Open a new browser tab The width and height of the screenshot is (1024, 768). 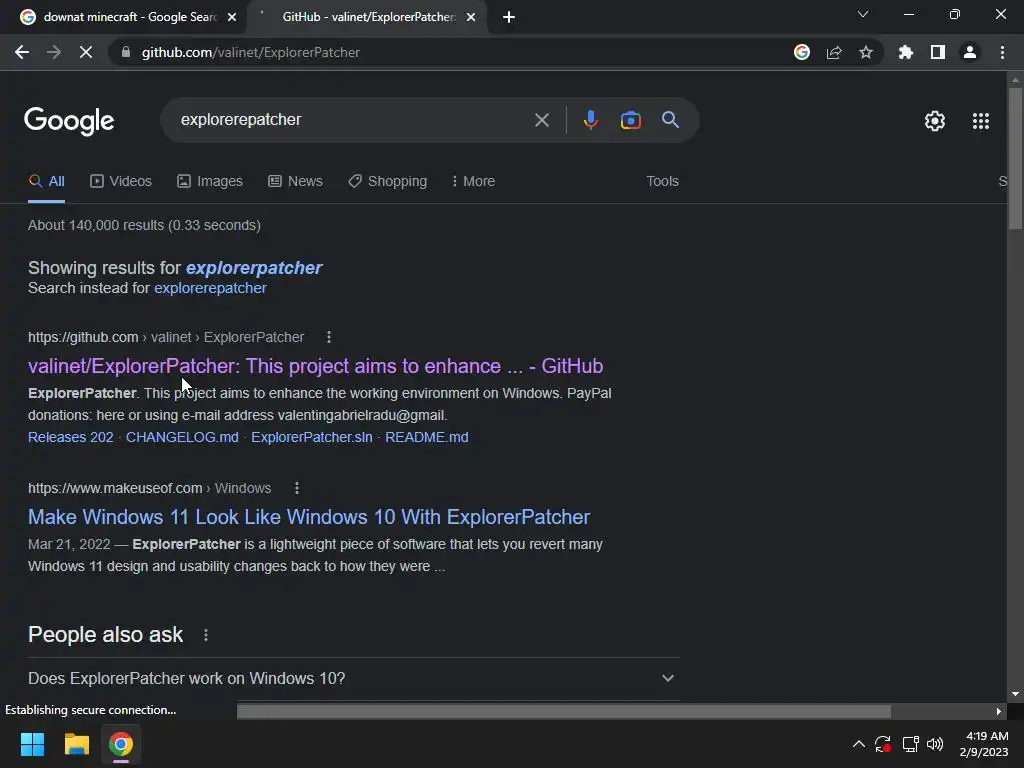pyautogui.click(x=509, y=17)
